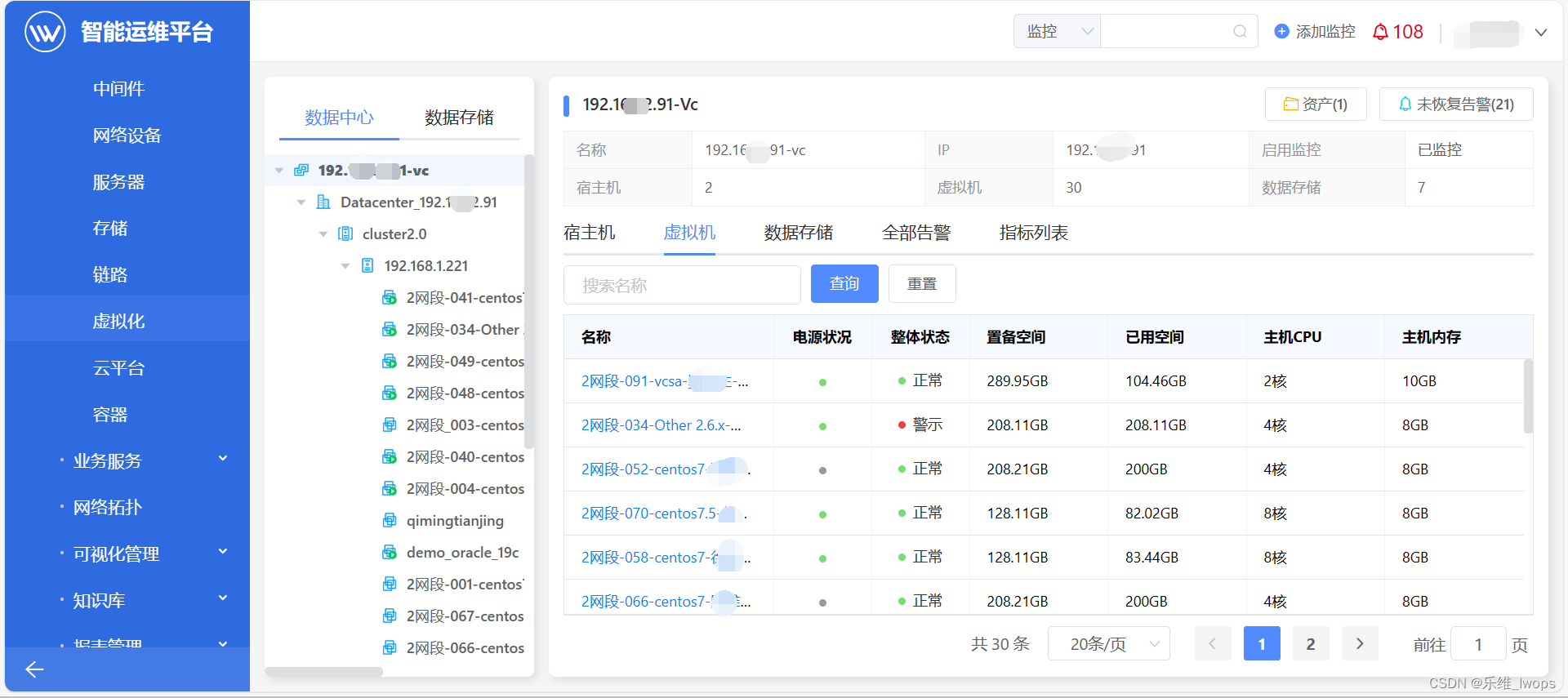Viewport: 1568px width, 698px height.
Task: Click the add monitoring plus icon
Action: click(1282, 31)
